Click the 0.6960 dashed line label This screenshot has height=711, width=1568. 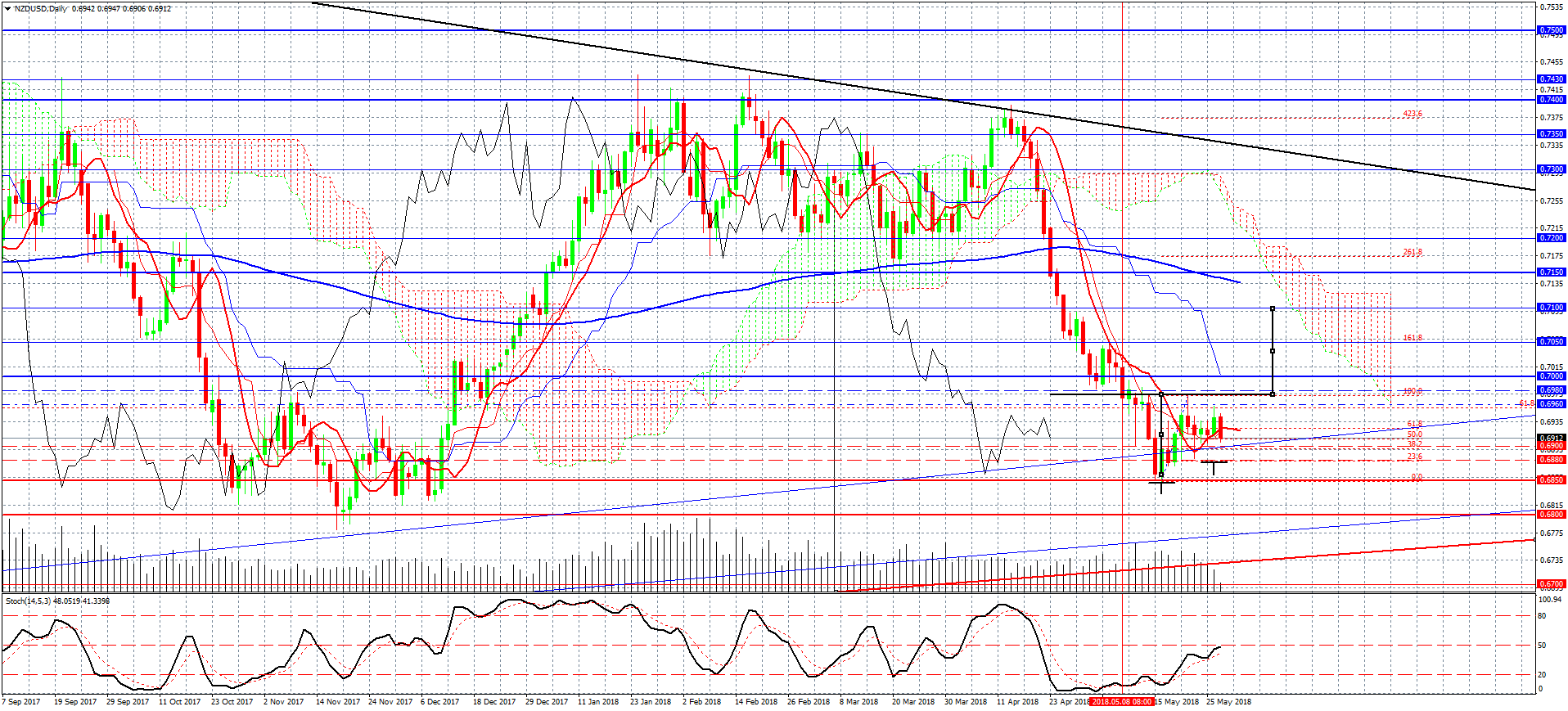1552,404
